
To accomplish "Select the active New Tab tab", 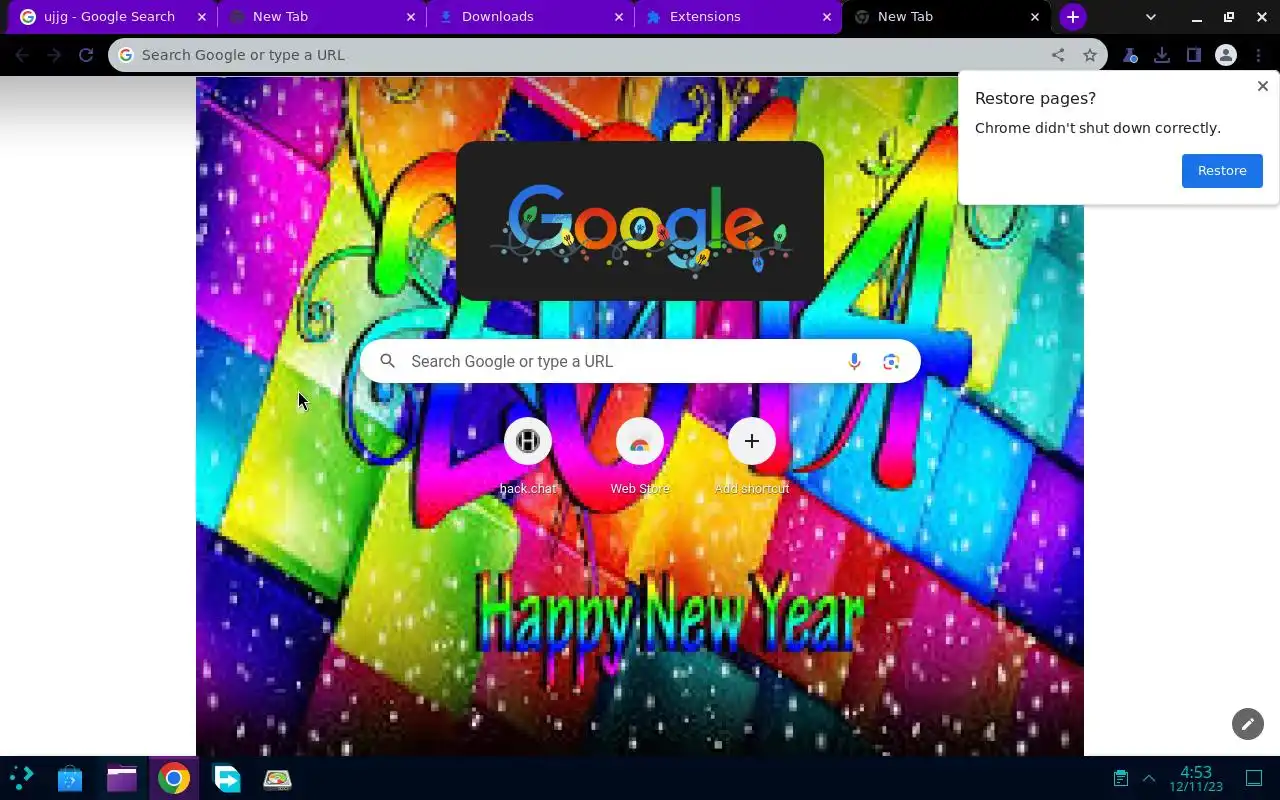I will 946,17.
